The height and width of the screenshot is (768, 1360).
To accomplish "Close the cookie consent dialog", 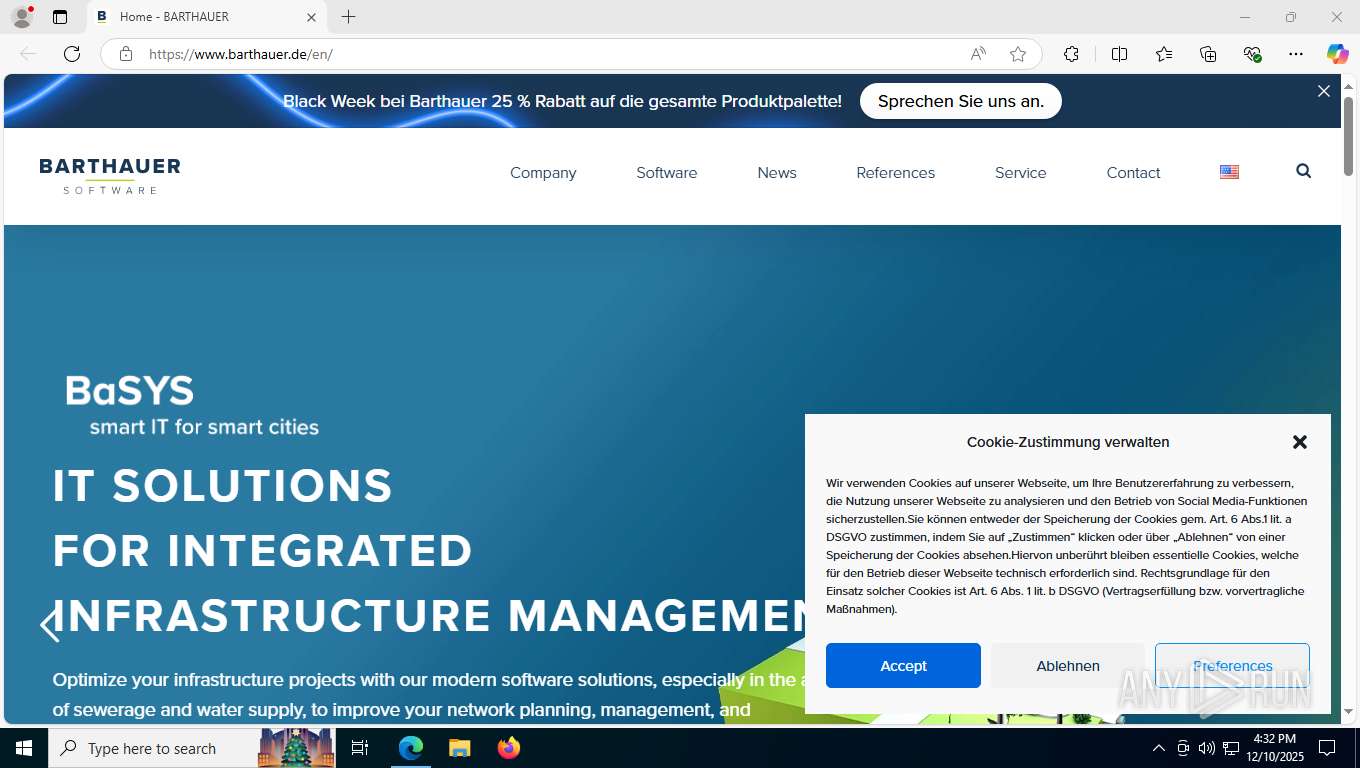I will coord(1300,442).
